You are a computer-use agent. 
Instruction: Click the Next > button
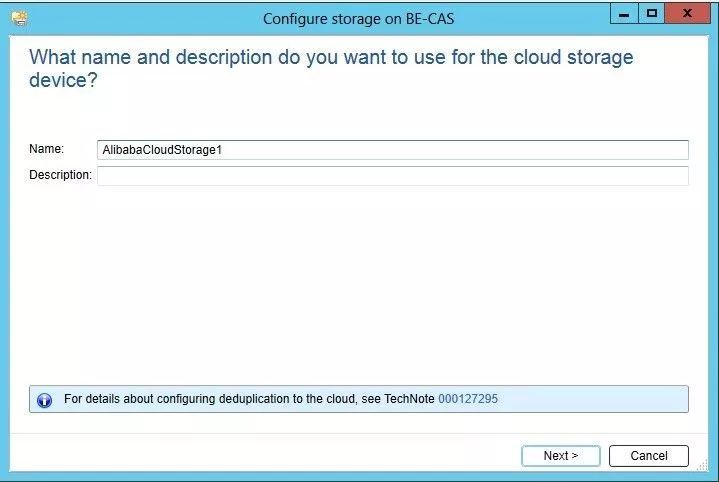point(560,455)
